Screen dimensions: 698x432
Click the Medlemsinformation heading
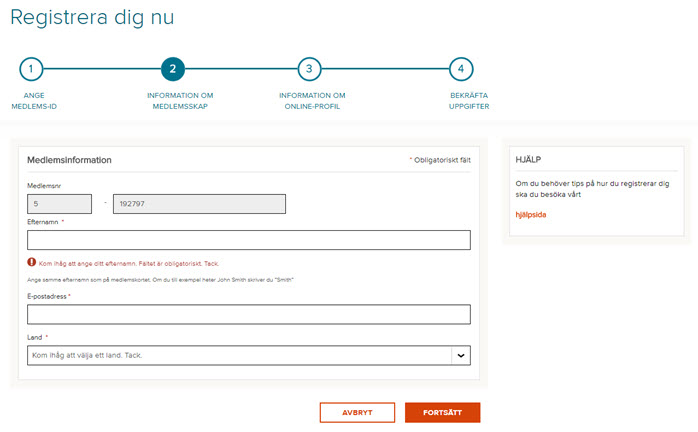click(69, 160)
